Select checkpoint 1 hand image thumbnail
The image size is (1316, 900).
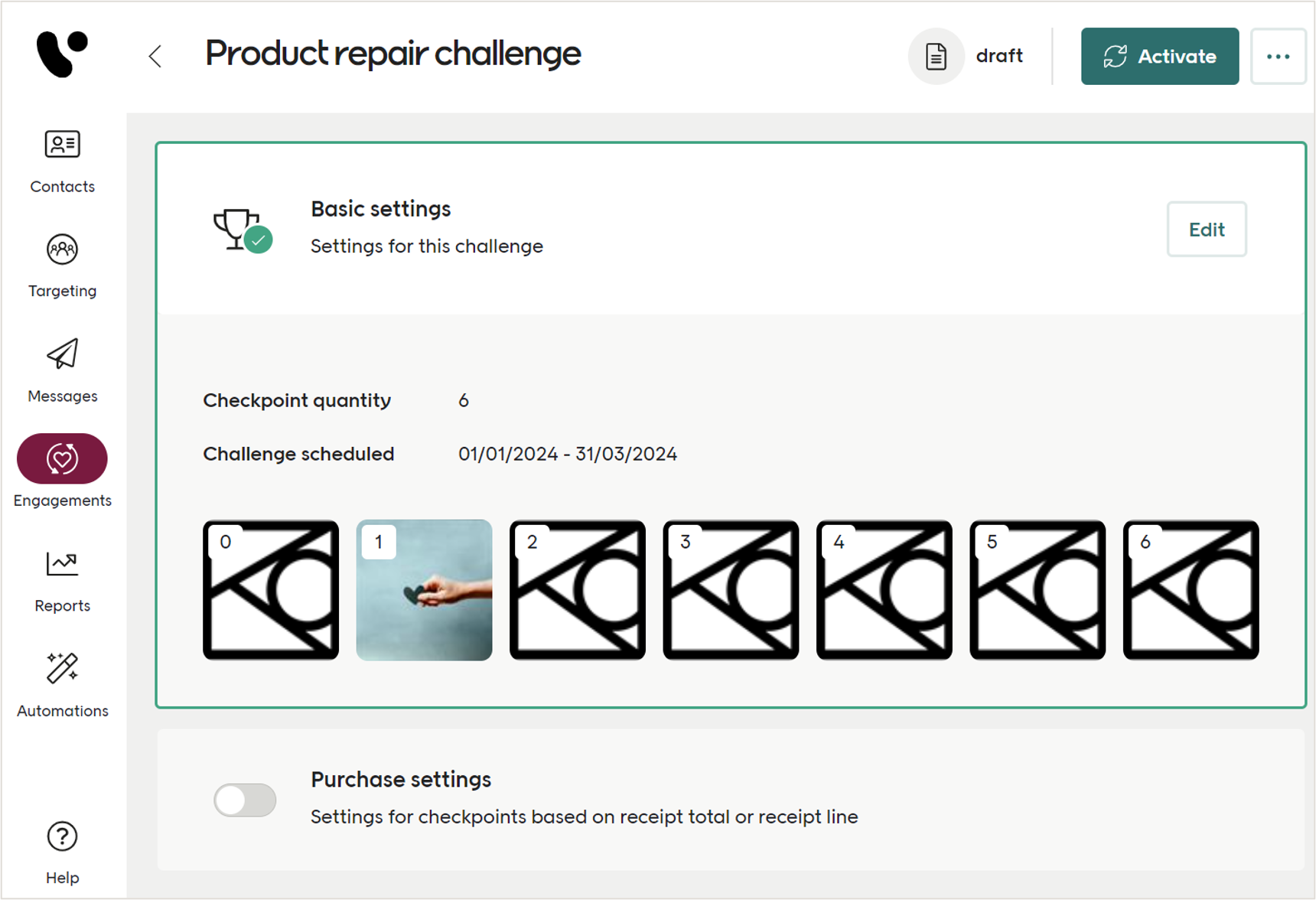tap(424, 590)
